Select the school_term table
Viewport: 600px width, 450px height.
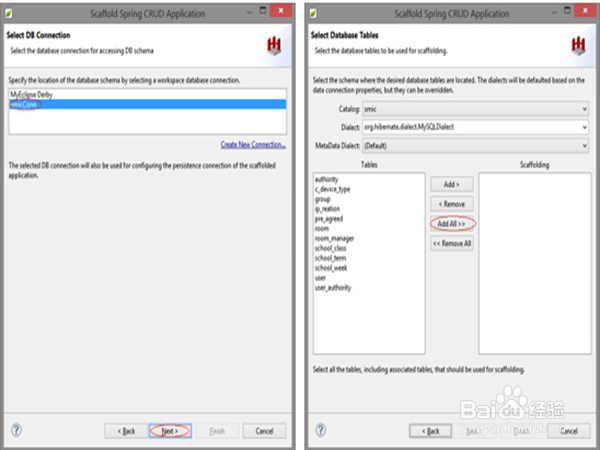click(x=330, y=258)
